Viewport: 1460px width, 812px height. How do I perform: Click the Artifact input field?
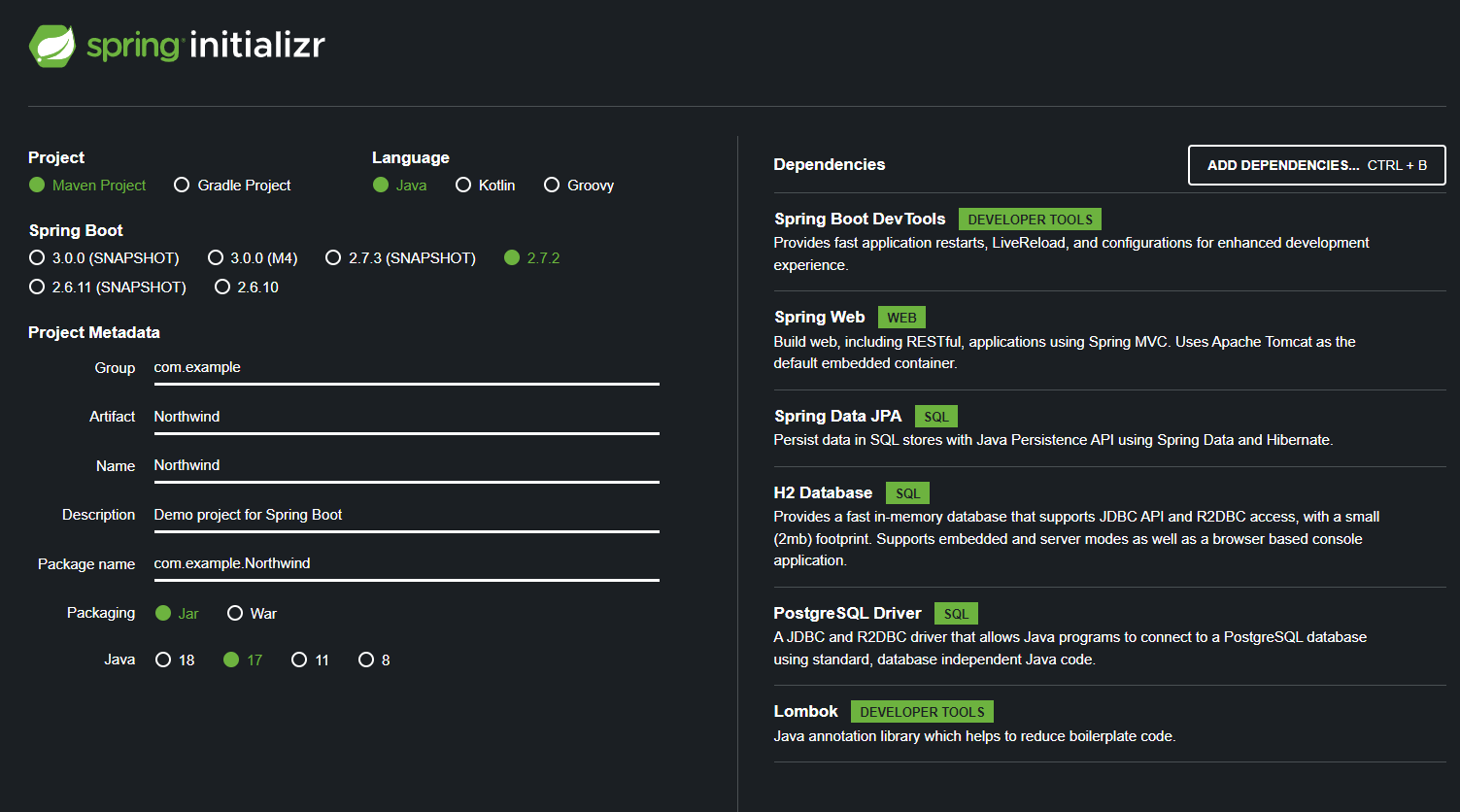click(405, 416)
